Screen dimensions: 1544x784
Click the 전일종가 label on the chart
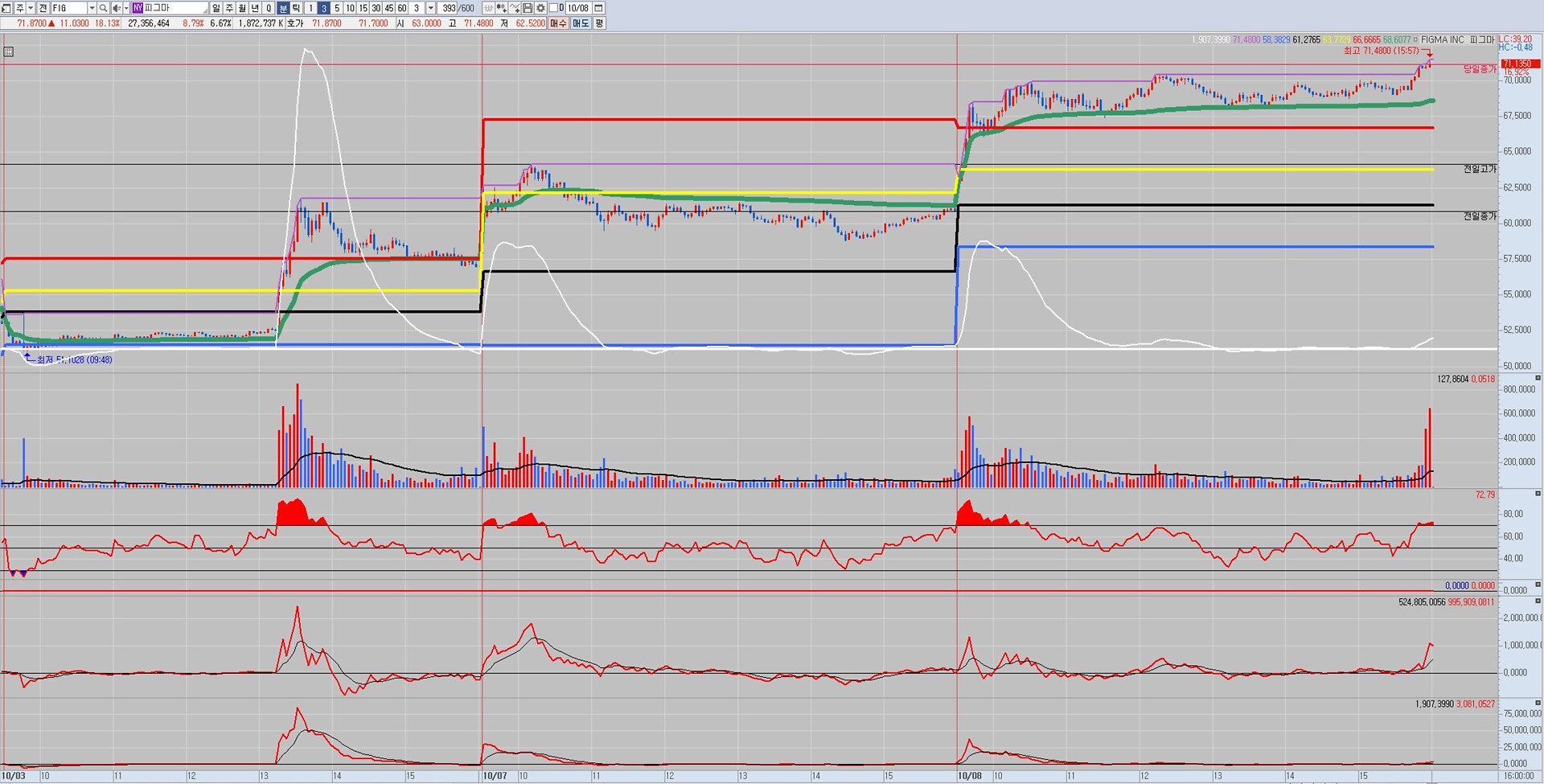click(x=1480, y=216)
